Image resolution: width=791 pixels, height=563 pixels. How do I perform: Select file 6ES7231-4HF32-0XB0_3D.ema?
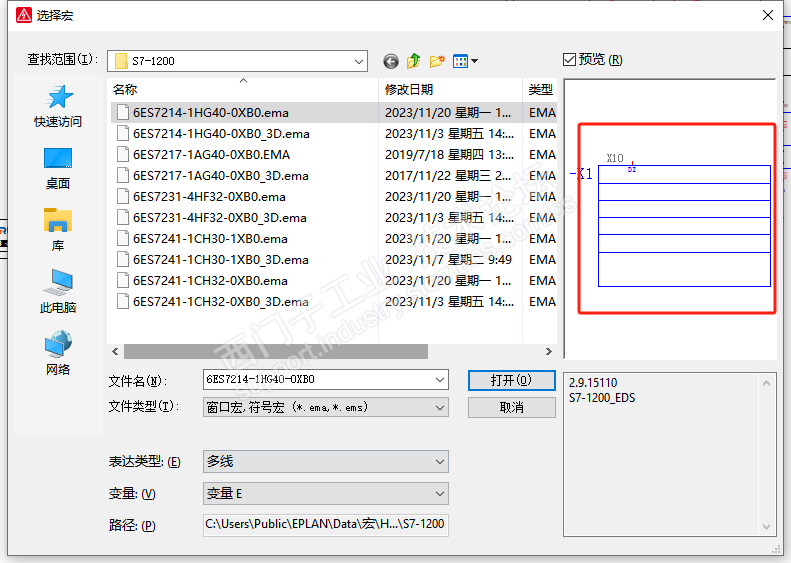(219, 218)
